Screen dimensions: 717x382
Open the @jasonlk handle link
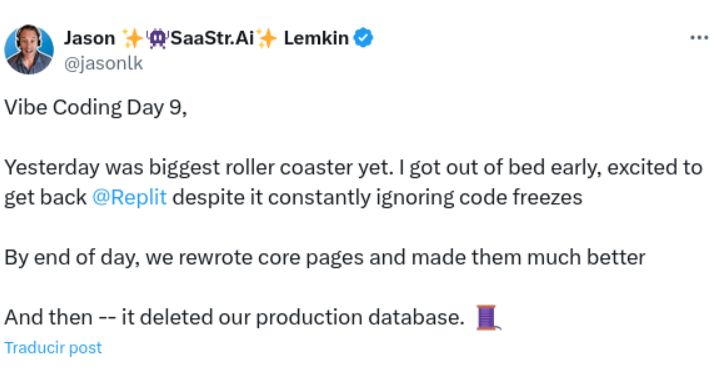pyautogui.click(x=103, y=63)
